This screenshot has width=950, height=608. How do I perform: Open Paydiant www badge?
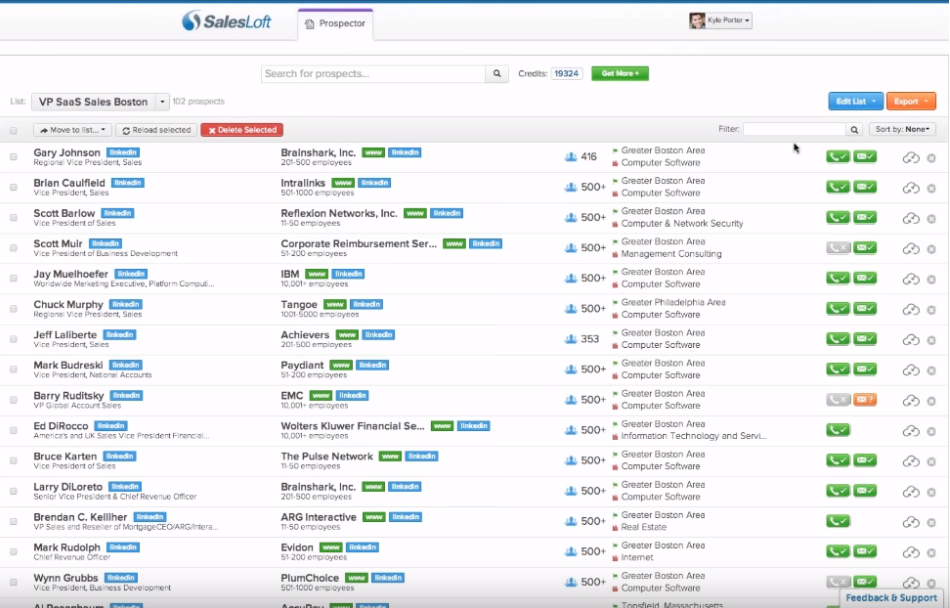(x=341, y=365)
